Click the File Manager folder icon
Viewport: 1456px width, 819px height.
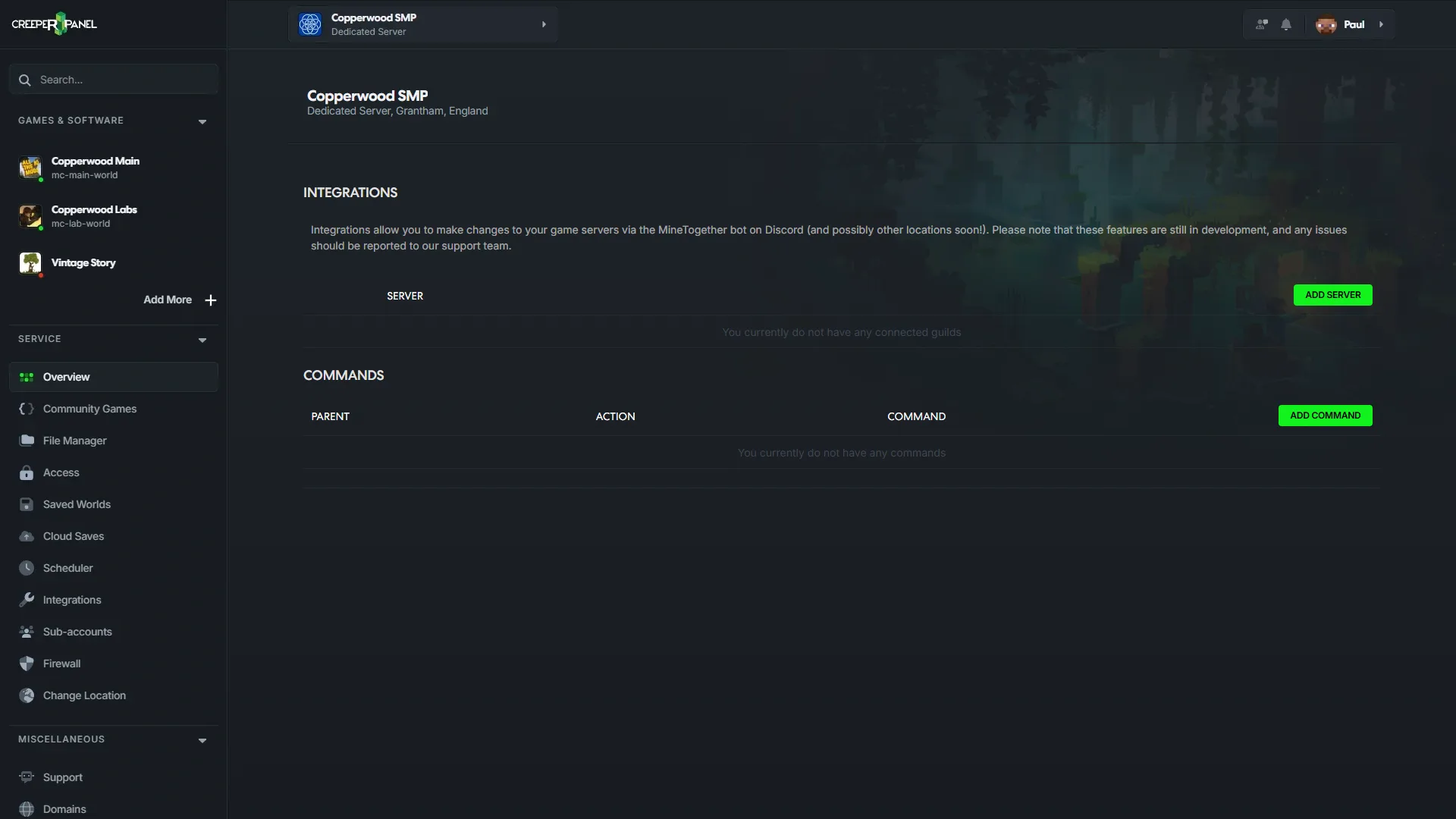[x=27, y=441]
